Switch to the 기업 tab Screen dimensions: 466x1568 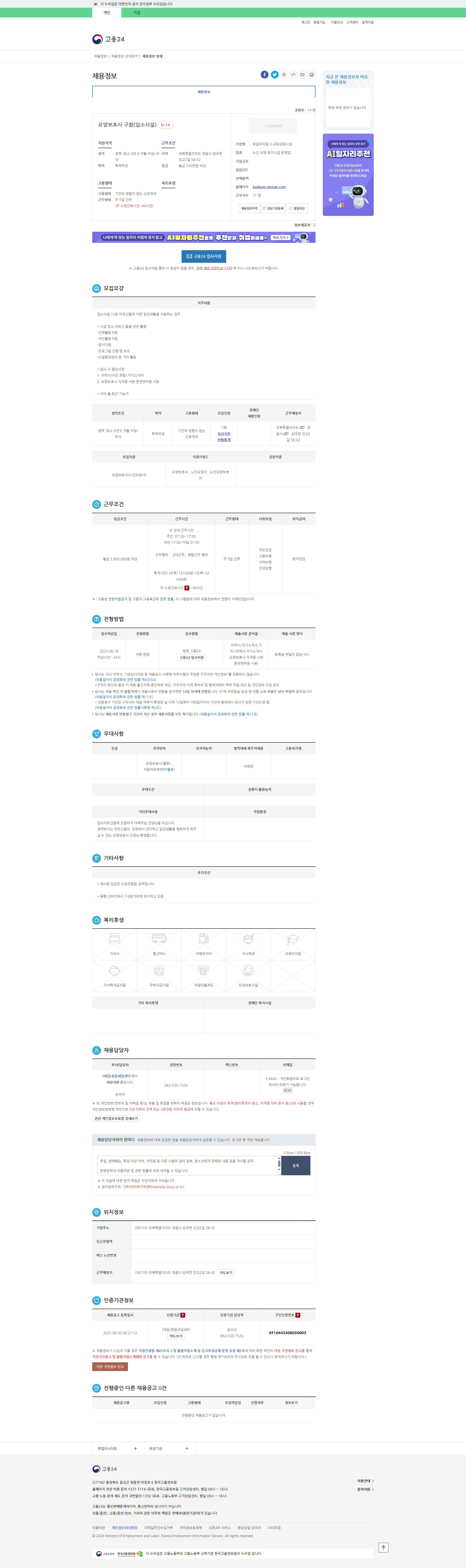137,13
